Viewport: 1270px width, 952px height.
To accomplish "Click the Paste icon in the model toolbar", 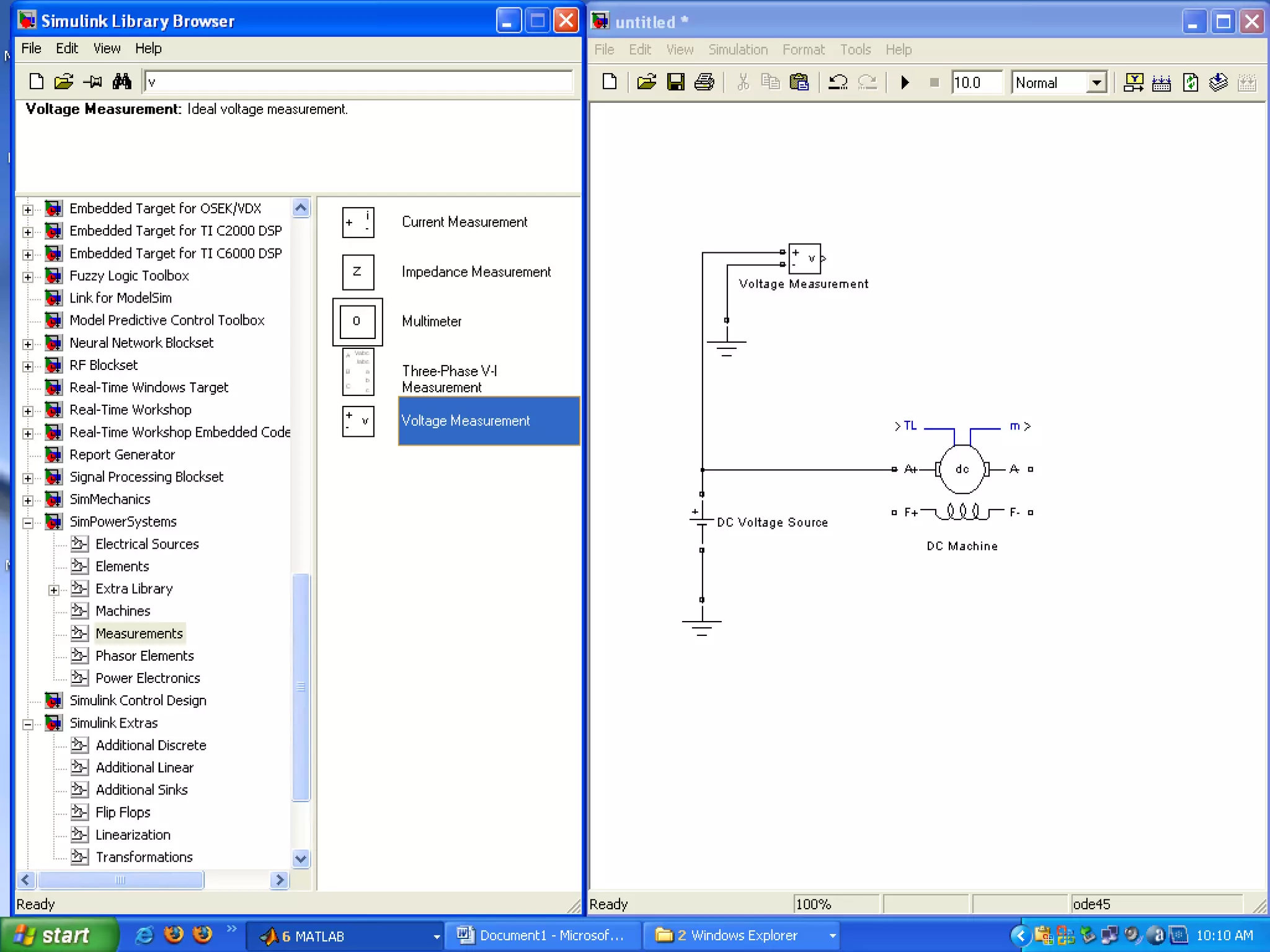I will (x=799, y=82).
